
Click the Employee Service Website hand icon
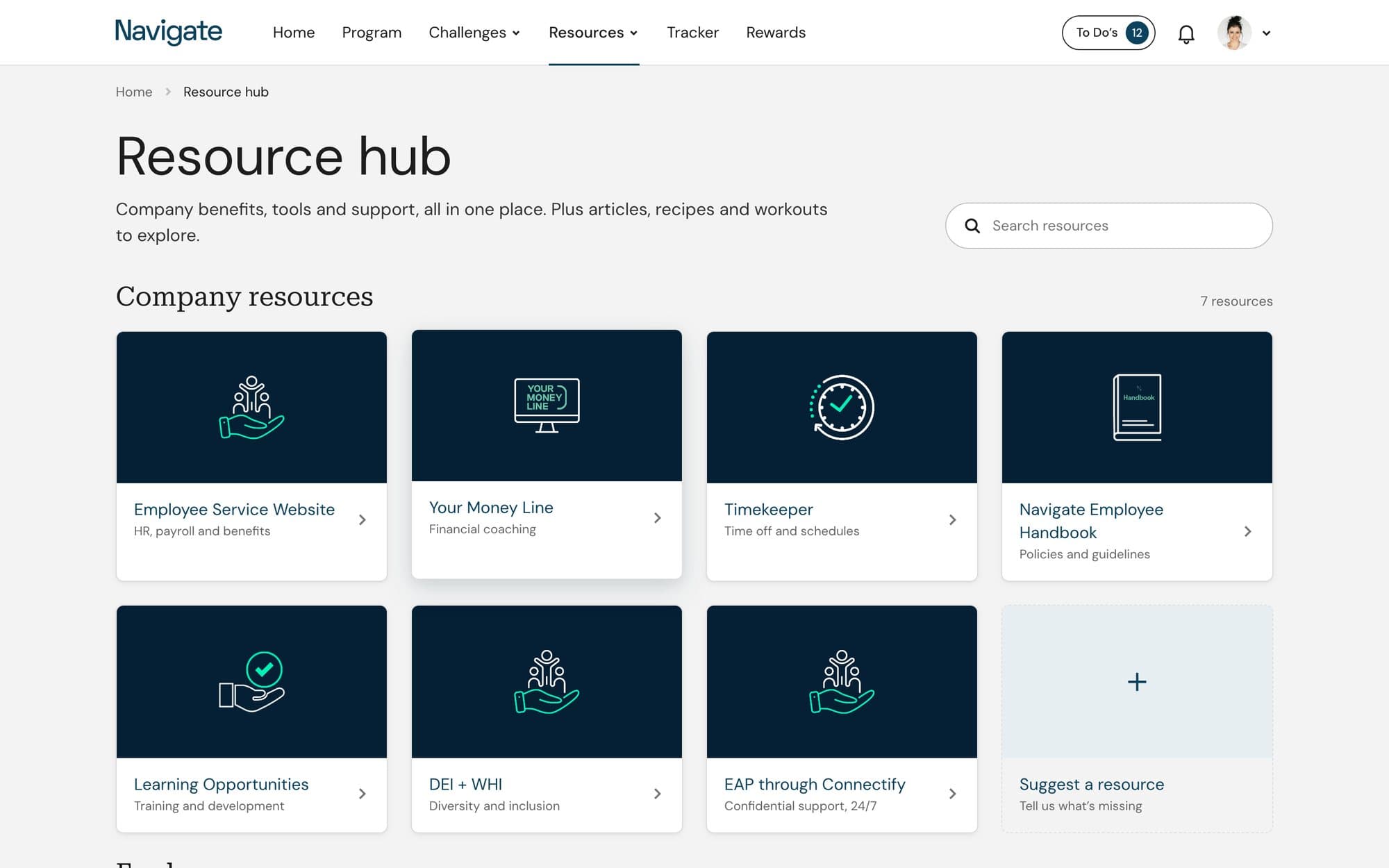(251, 408)
